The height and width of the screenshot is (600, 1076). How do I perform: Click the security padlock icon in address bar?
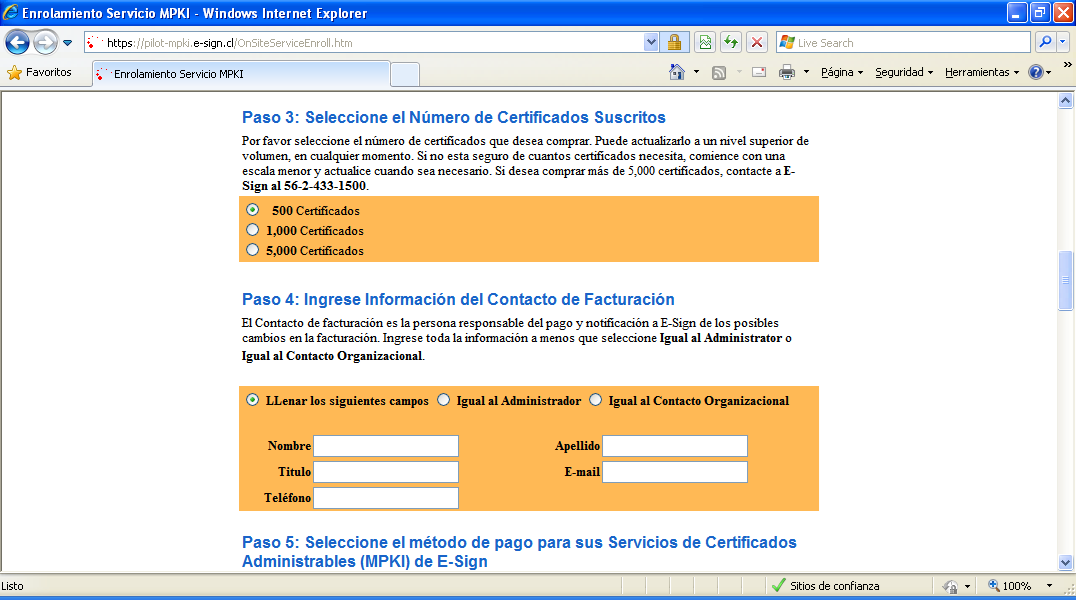pyautogui.click(x=674, y=43)
